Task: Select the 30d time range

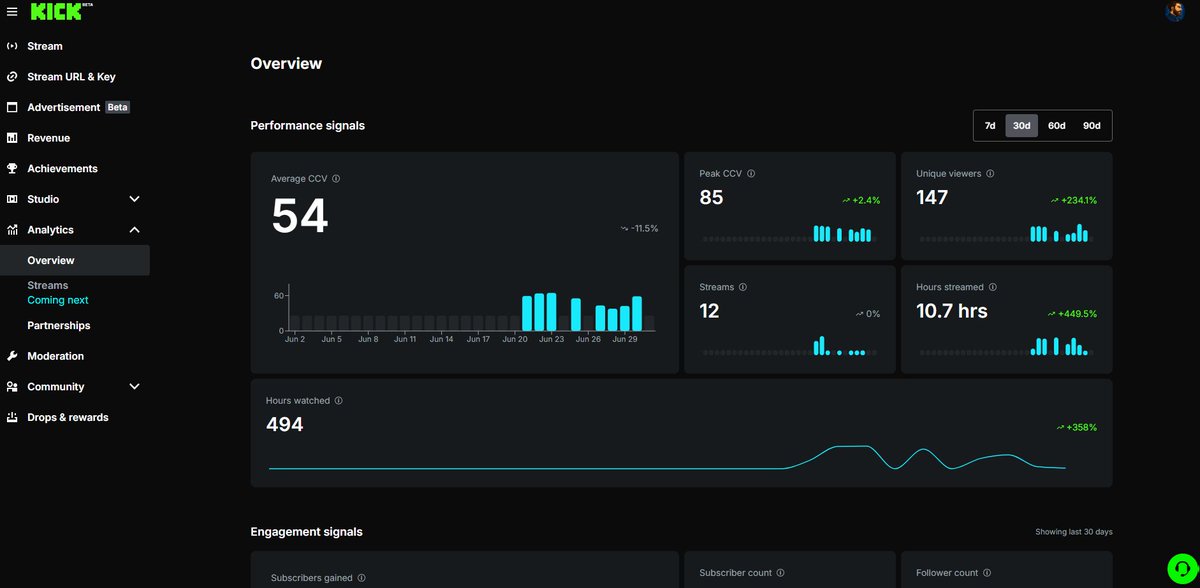Action: tap(1021, 126)
